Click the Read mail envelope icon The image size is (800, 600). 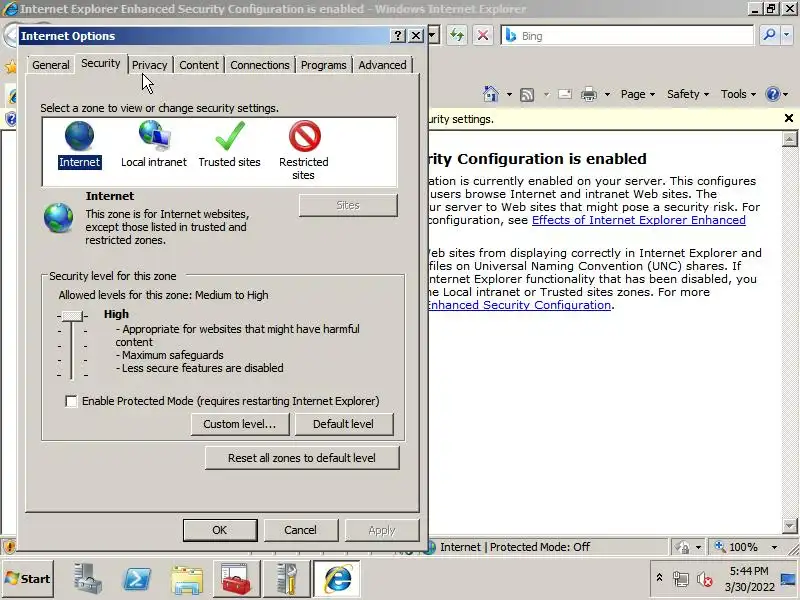pos(565,94)
